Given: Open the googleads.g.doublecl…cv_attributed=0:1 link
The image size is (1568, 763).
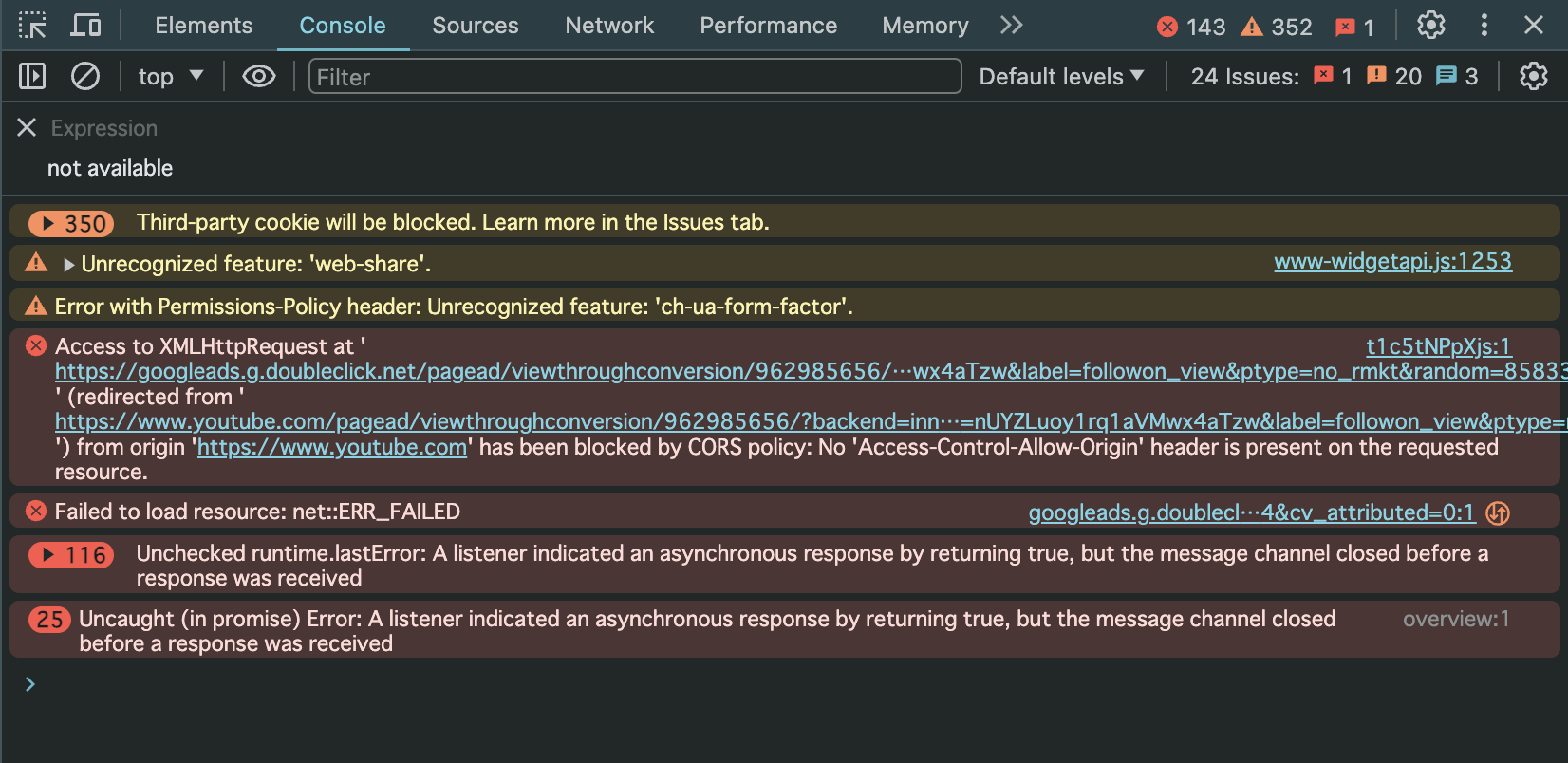Looking at the screenshot, I should [1251, 512].
